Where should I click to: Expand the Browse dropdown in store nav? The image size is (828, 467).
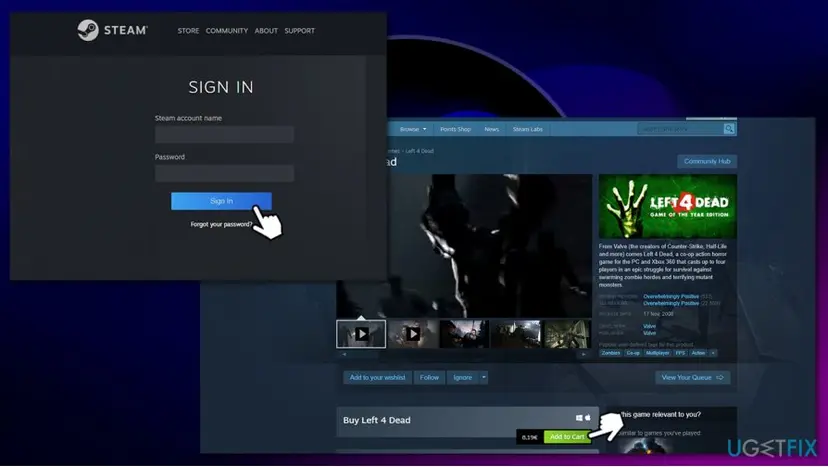point(412,129)
